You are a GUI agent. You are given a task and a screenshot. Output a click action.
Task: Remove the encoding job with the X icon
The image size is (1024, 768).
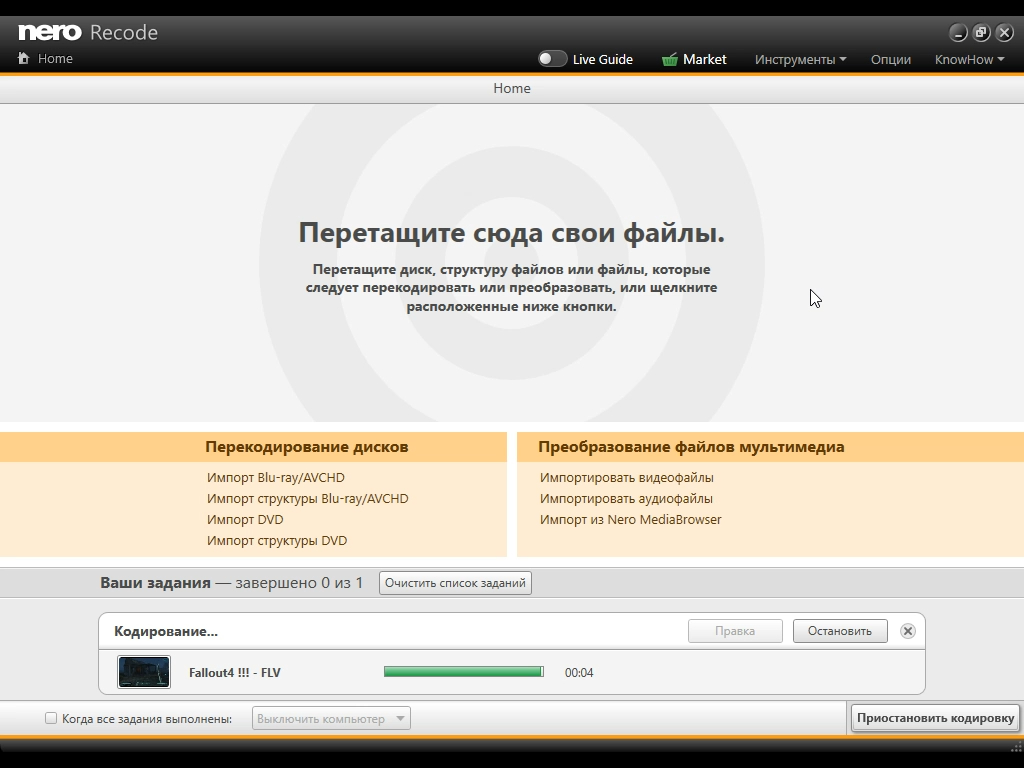[x=908, y=631]
